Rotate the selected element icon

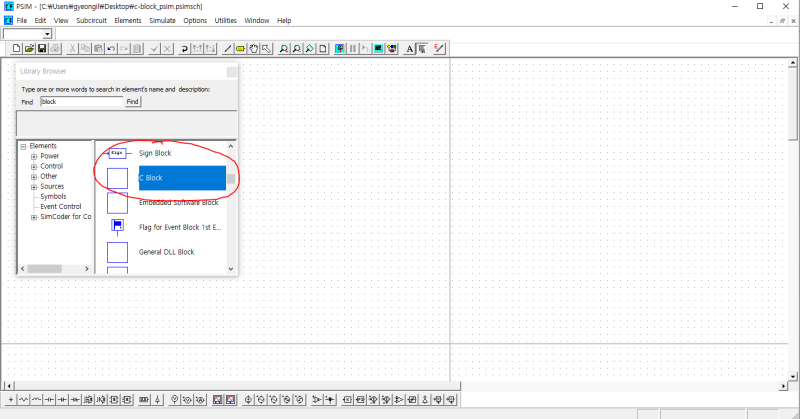184,49
